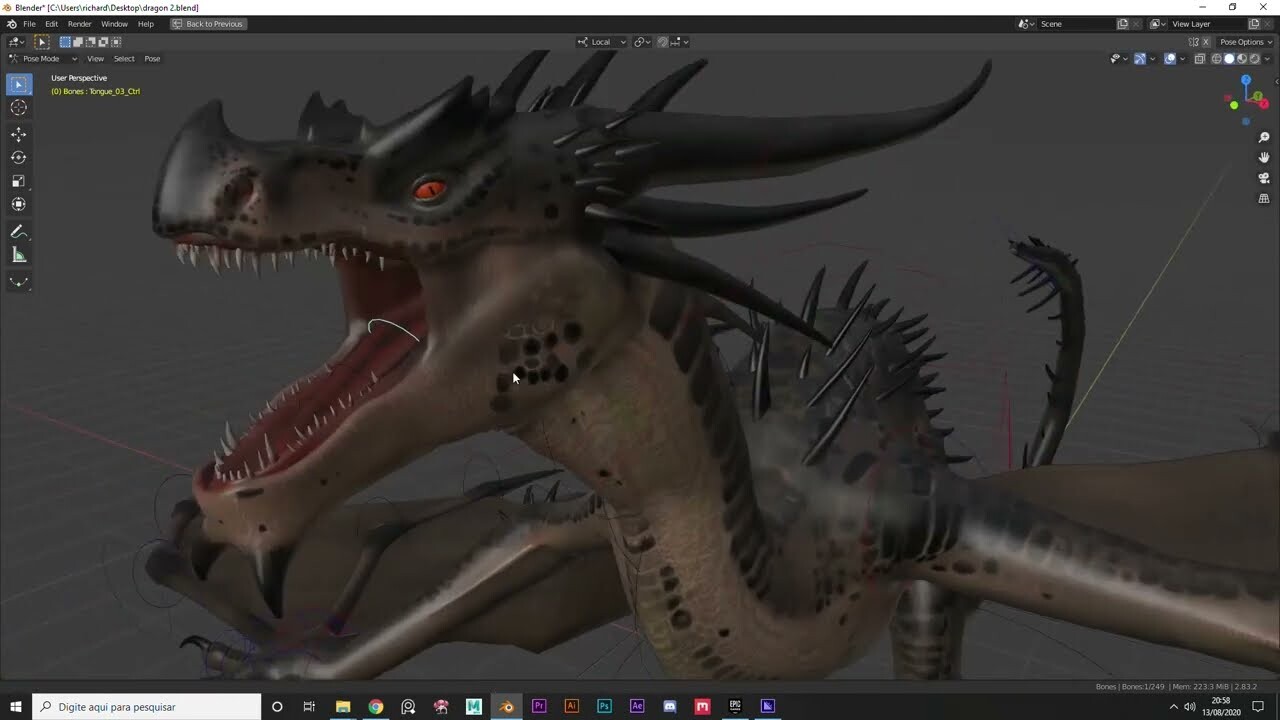Select the Scale tool

click(x=18, y=181)
